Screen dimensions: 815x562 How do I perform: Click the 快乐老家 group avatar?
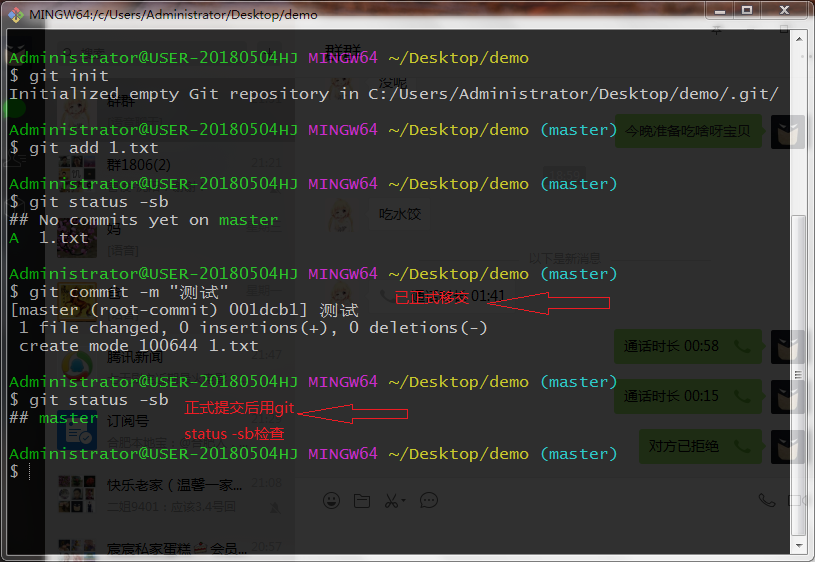click(x=77, y=493)
